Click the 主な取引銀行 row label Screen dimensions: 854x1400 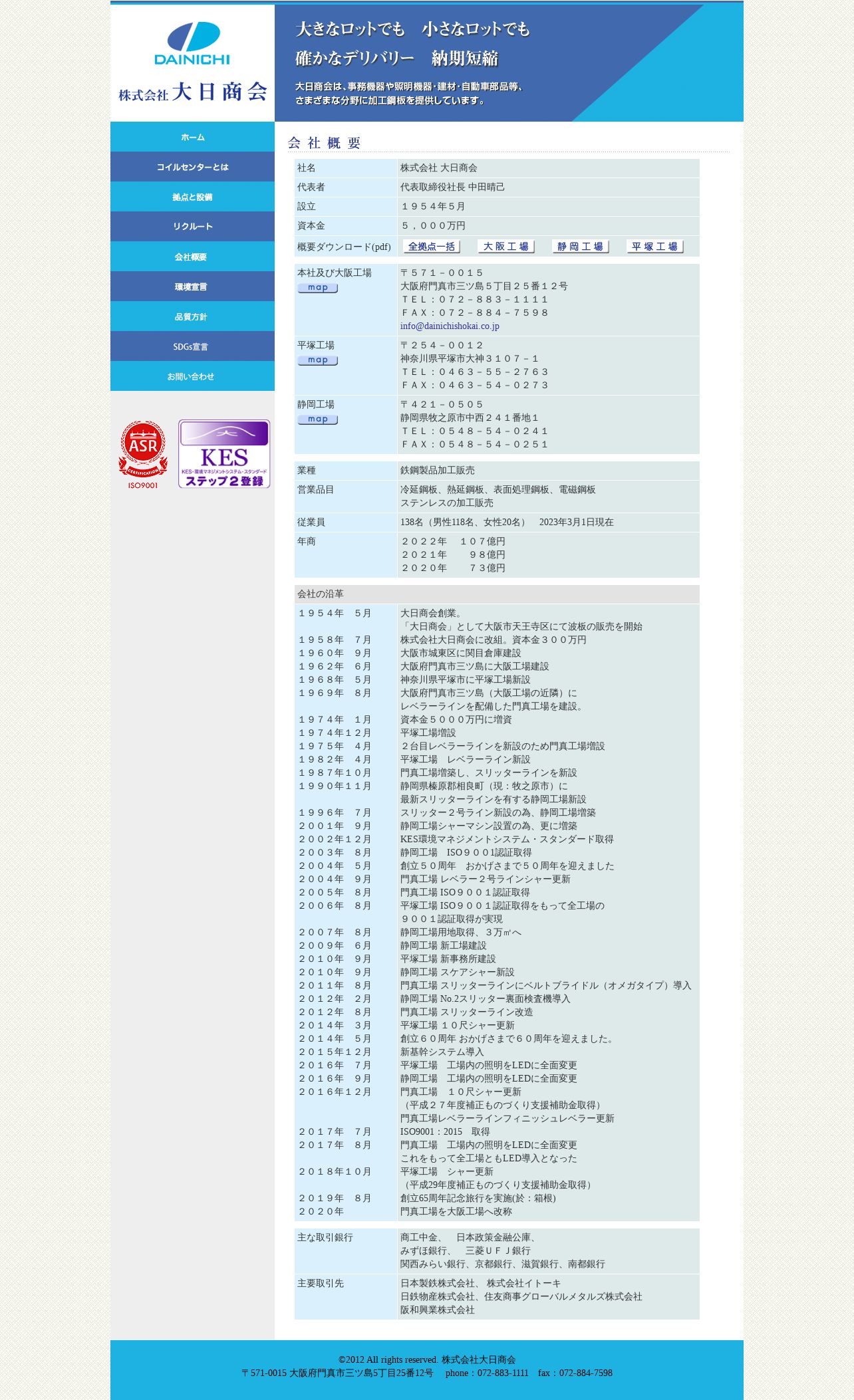tap(325, 1238)
